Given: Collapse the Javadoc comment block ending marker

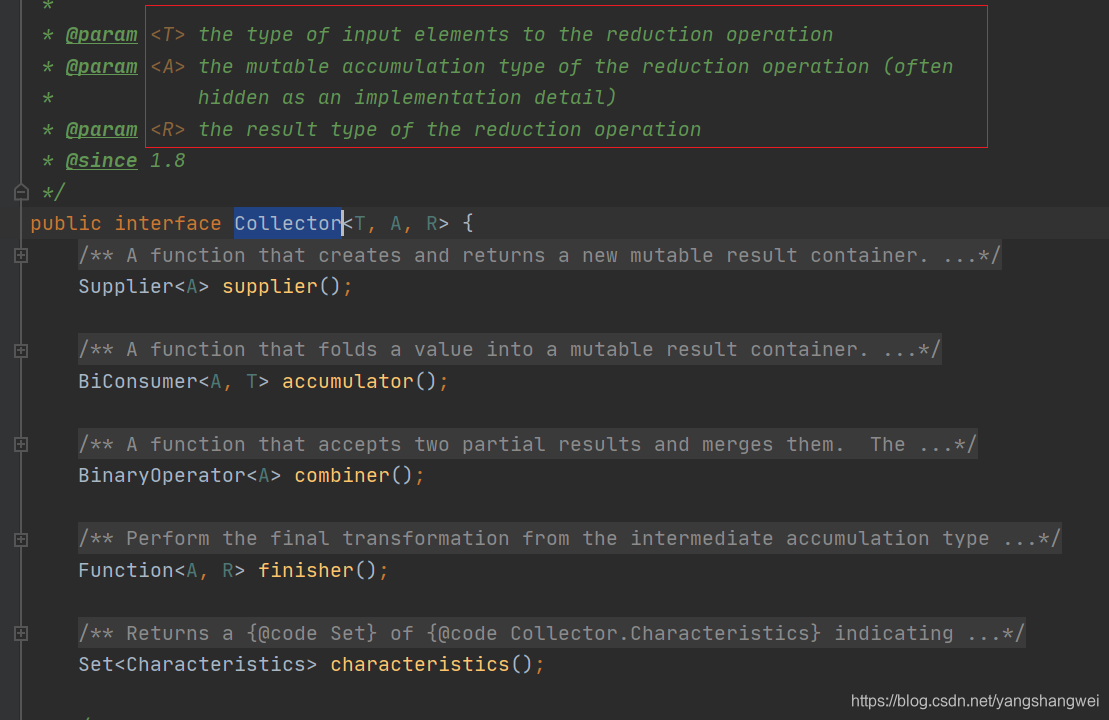Looking at the screenshot, I should click(21, 192).
